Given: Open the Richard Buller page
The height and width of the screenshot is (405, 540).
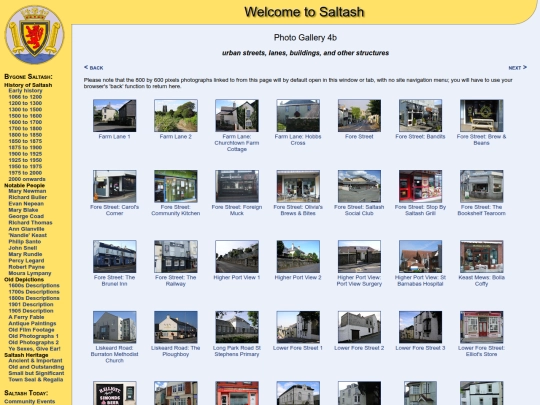Looking at the screenshot, I should [28, 197].
